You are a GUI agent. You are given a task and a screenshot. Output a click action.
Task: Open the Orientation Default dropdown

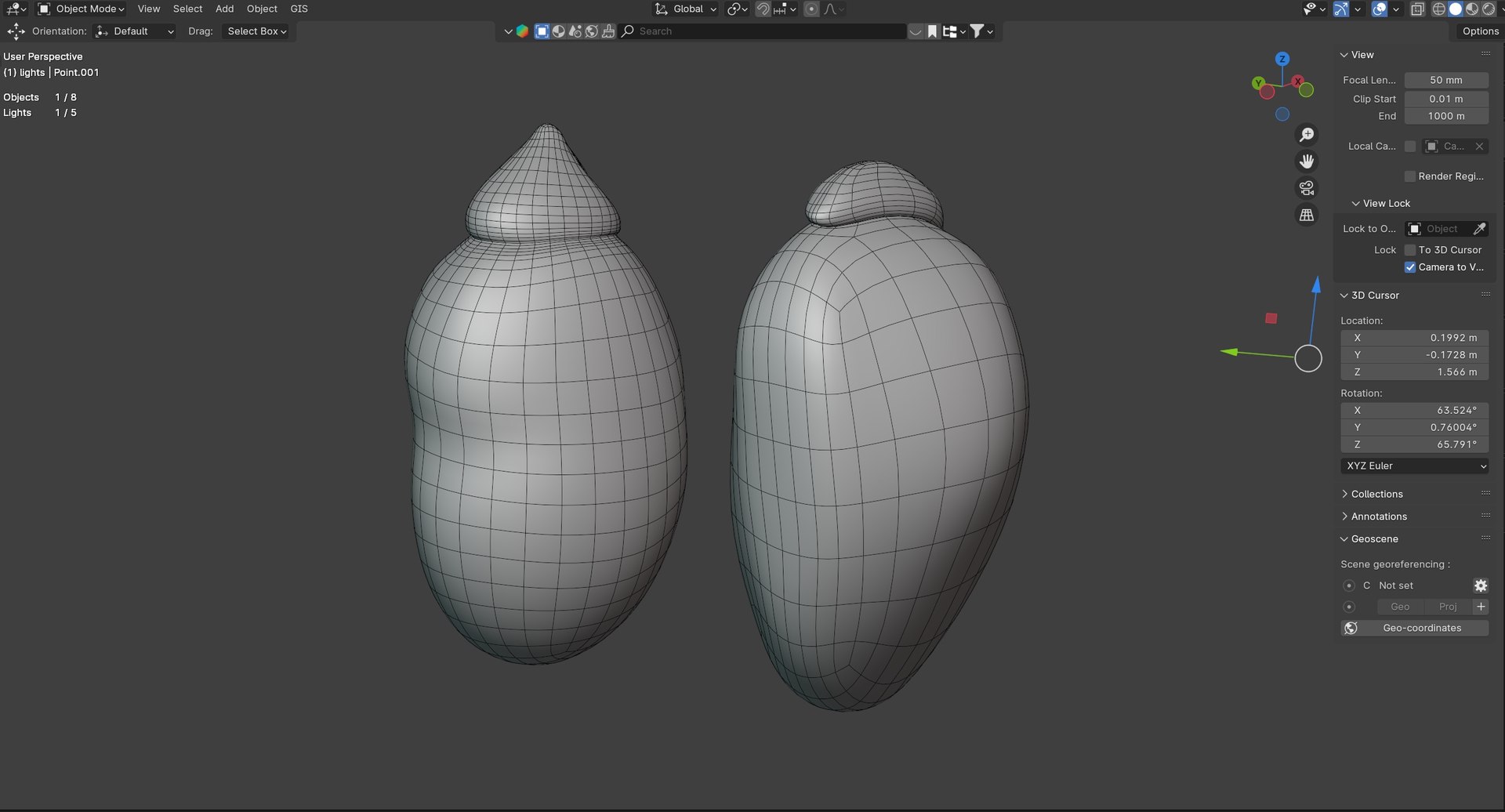(x=134, y=31)
